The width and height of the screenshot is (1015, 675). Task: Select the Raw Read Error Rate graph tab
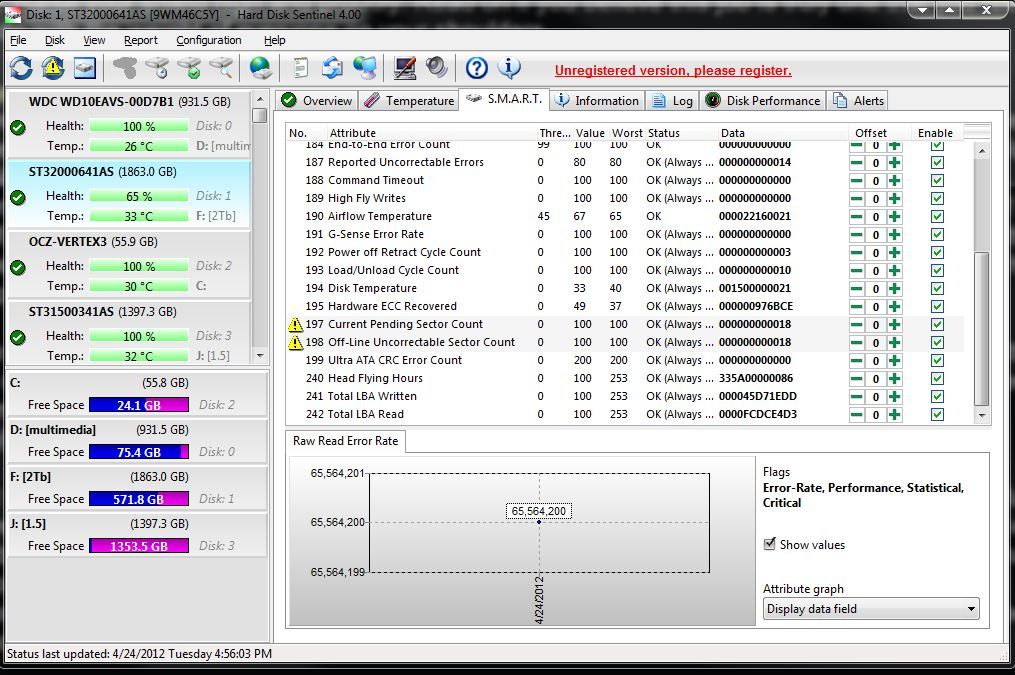click(346, 441)
